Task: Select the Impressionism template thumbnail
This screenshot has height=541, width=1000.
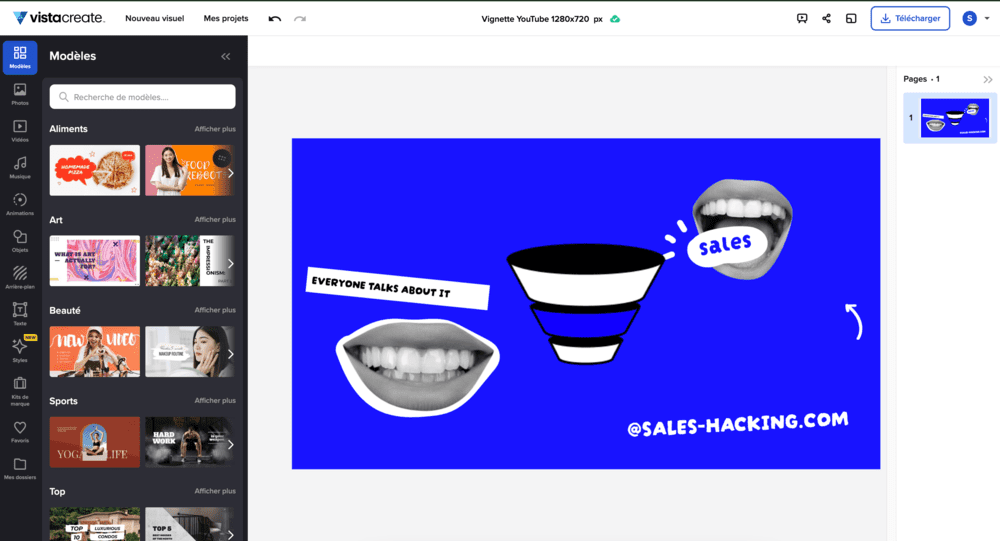Action: [189, 261]
